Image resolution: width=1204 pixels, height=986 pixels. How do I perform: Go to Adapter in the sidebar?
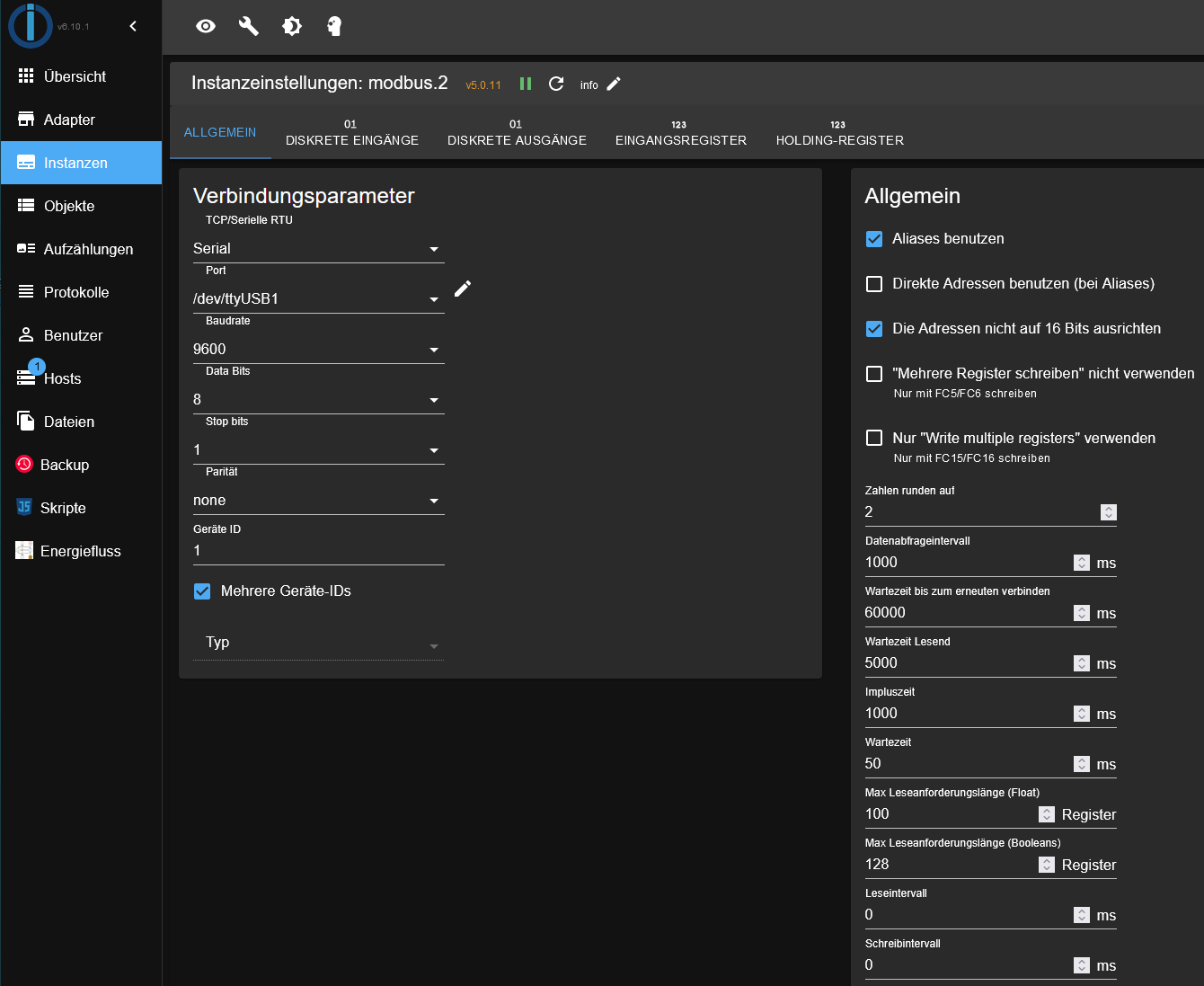pyautogui.click(x=69, y=120)
